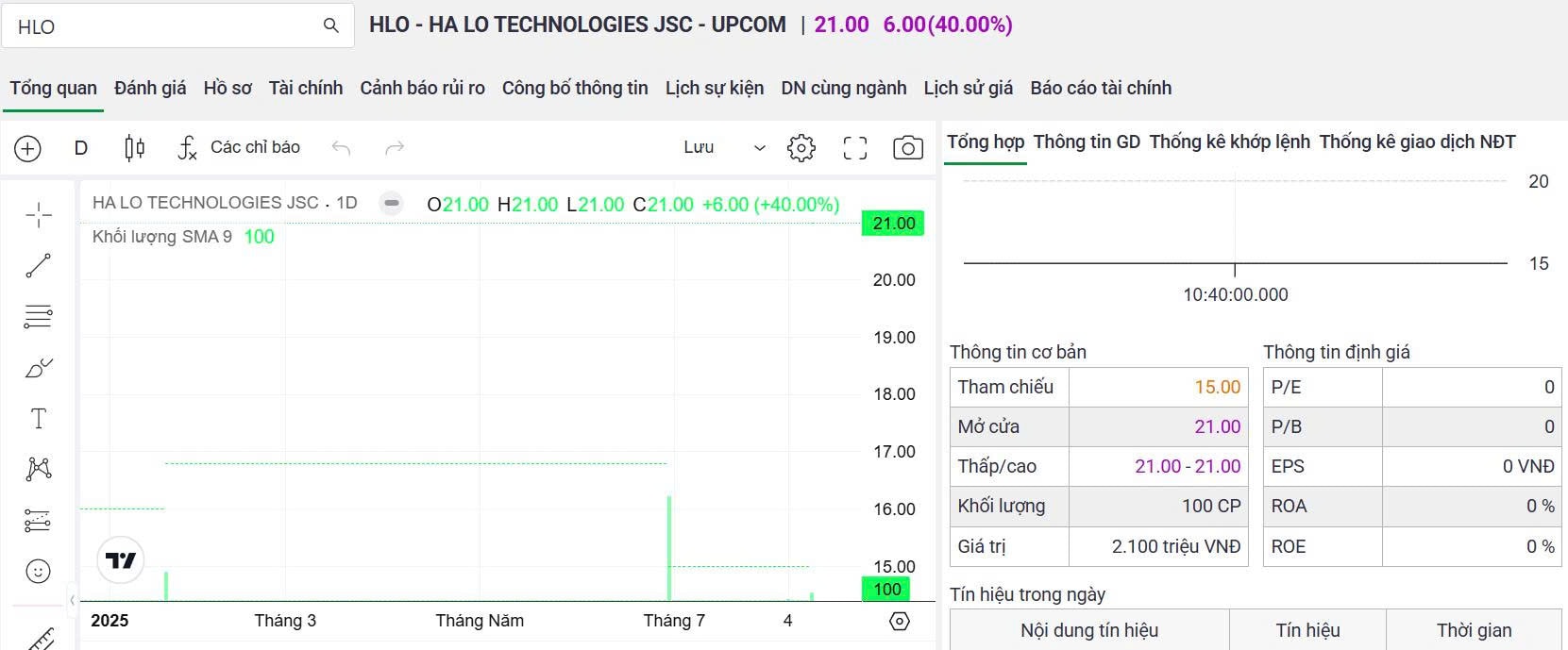Click the search magnifier icon
This screenshot has width=1568, height=650.
click(x=330, y=25)
